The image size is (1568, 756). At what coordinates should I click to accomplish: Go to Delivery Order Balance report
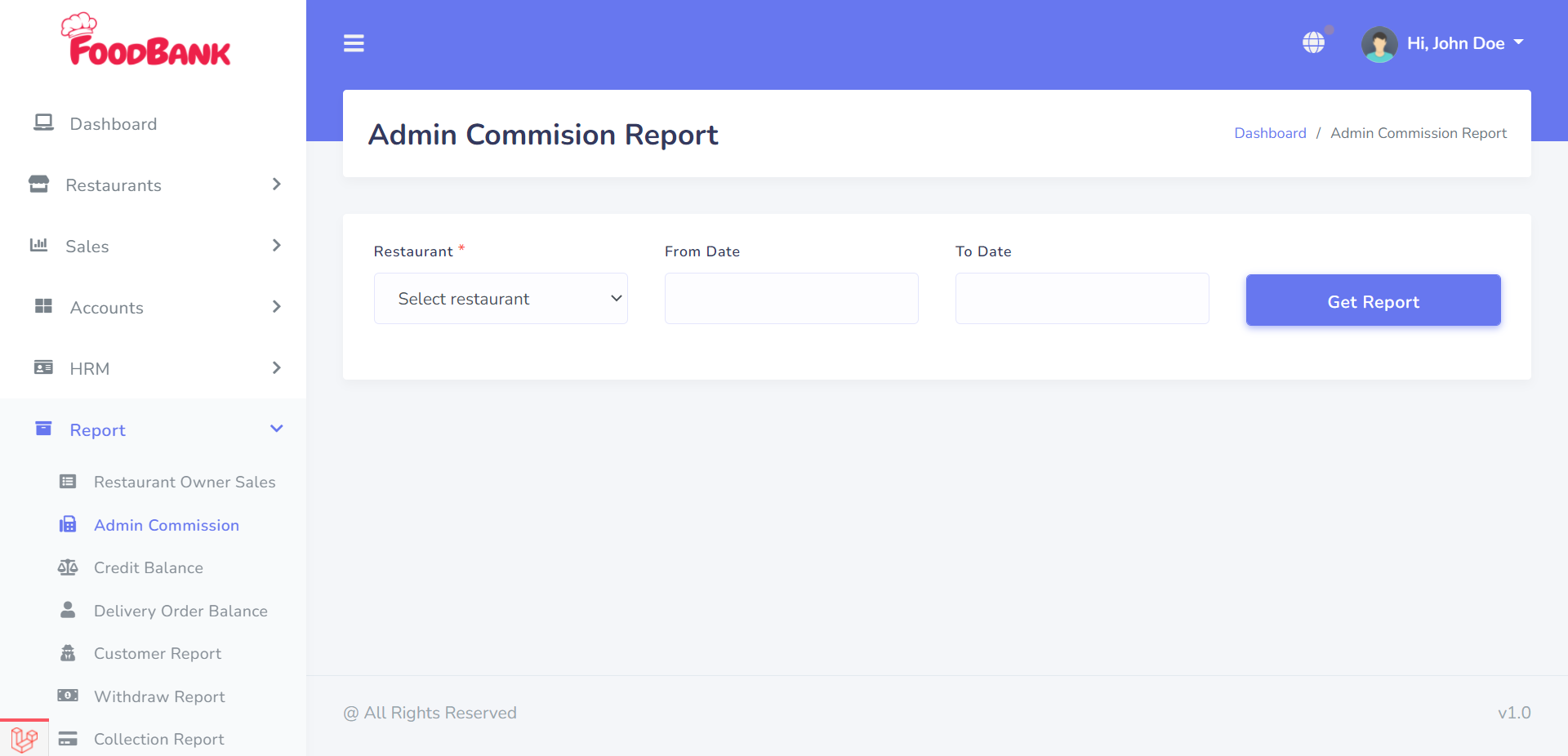[x=180, y=611]
